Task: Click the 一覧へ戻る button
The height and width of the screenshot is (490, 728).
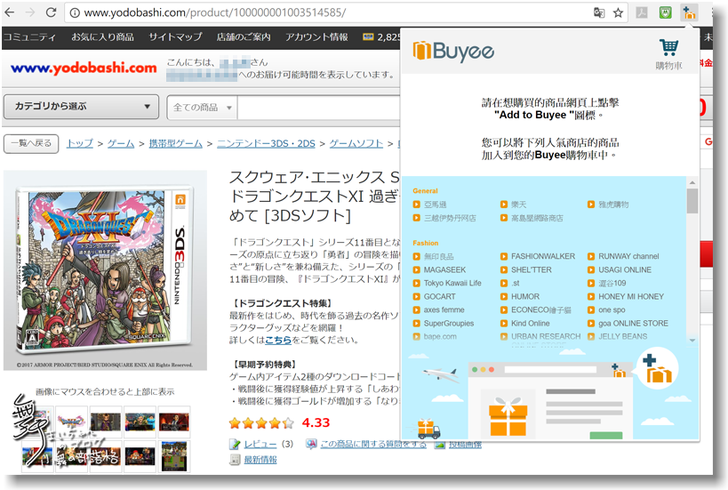Action: pyautogui.click(x=31, y=143)
